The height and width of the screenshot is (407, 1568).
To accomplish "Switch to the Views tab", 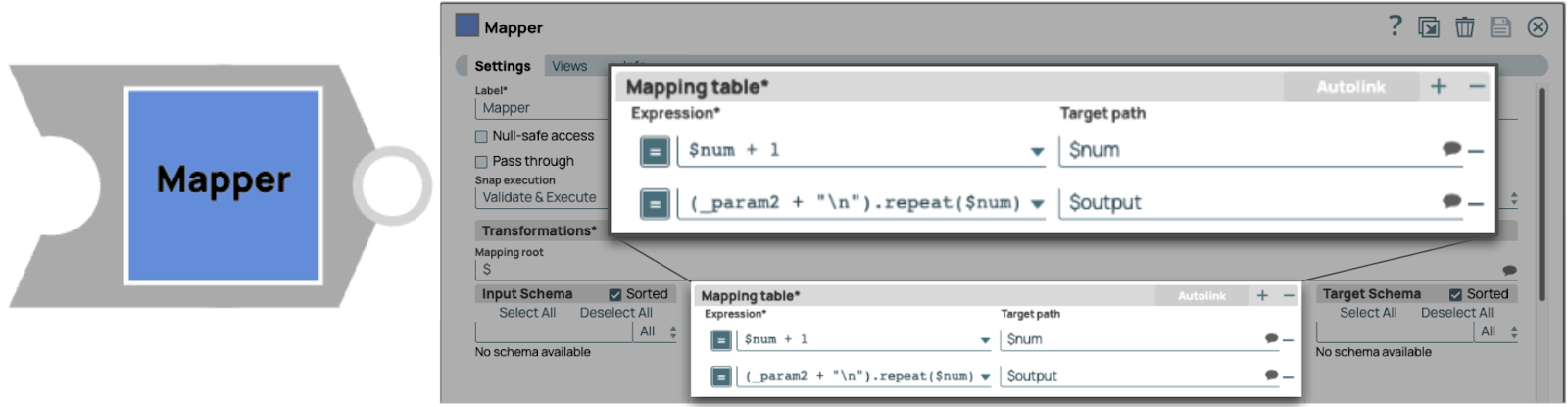I will 569,66.
